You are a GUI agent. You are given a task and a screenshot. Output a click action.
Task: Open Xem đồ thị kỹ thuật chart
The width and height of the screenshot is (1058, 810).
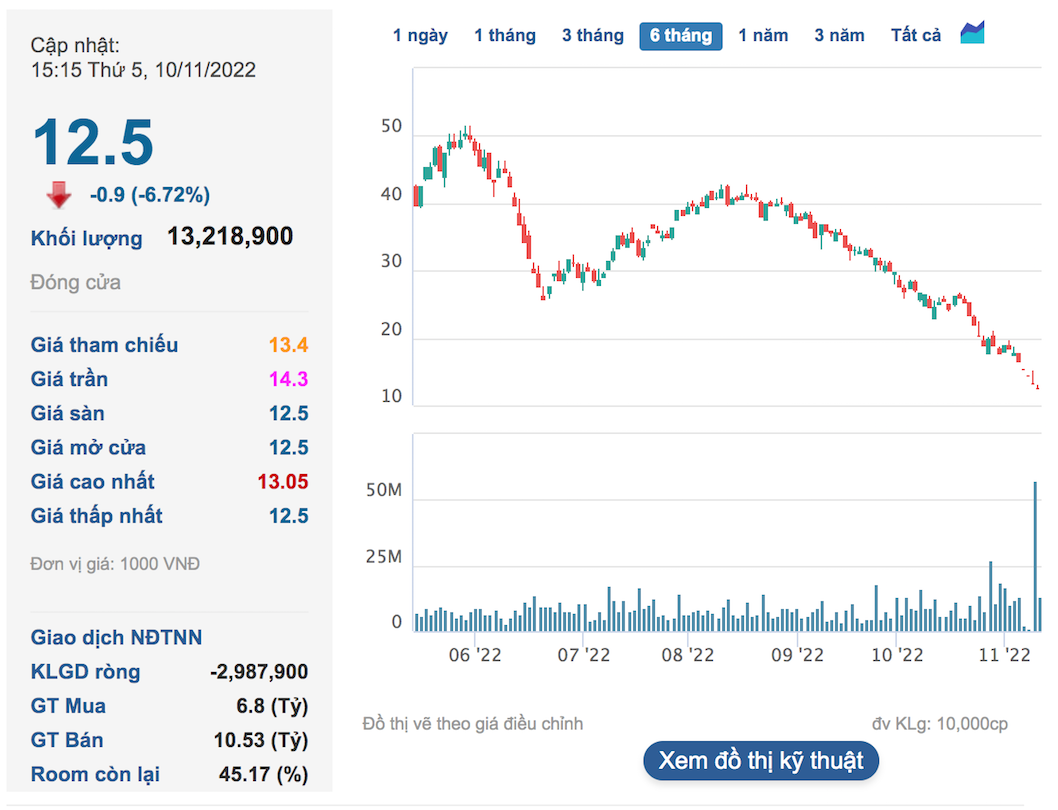(761, 760)
